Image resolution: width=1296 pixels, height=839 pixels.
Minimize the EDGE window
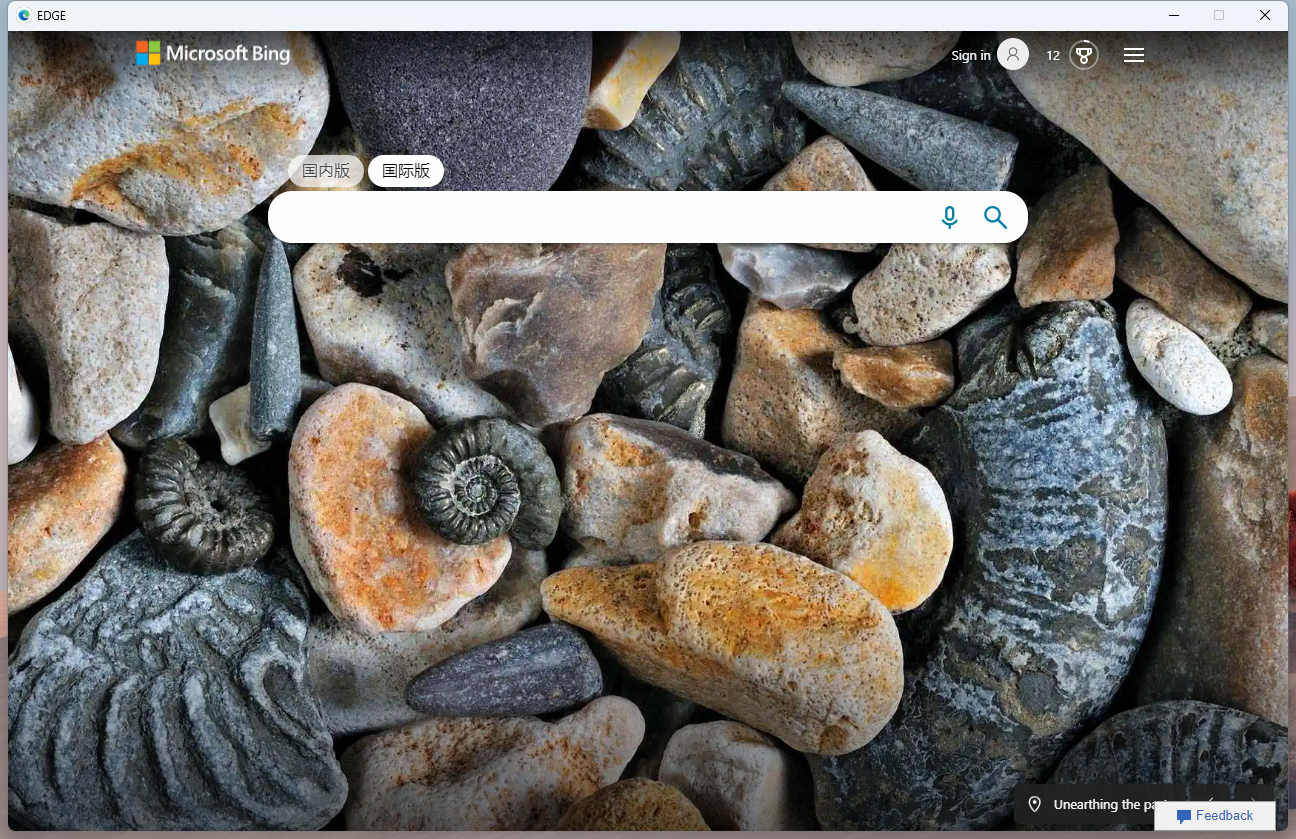1173,15
